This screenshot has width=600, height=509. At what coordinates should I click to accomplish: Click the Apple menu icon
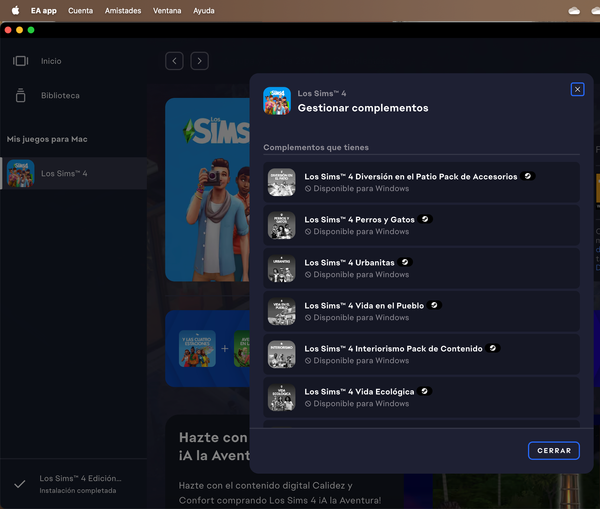pos(15,10)
